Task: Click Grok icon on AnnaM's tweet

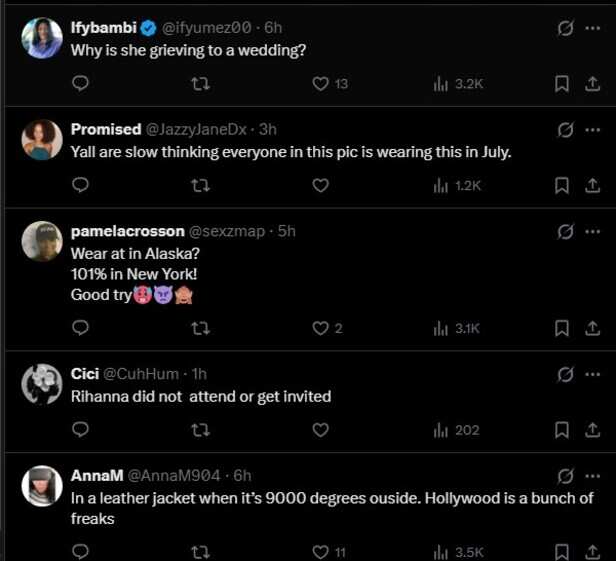Action: click(x=565, y=476)
